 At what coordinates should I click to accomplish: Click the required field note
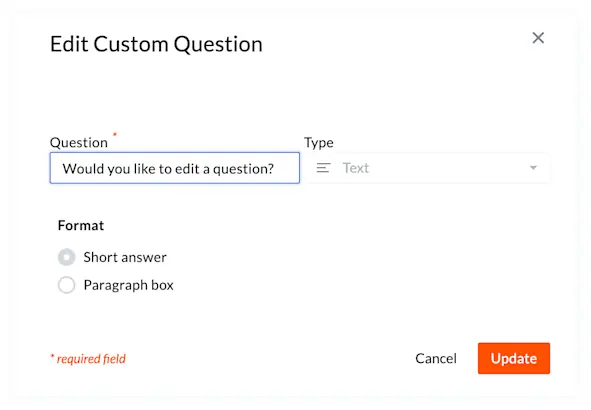click(x=88, y=359)
